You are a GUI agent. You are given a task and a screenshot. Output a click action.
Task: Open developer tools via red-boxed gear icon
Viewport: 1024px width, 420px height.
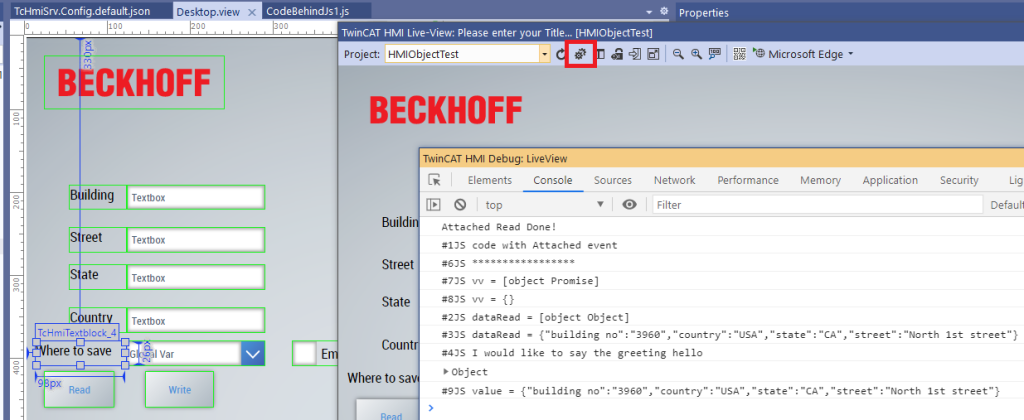point(581,54)
